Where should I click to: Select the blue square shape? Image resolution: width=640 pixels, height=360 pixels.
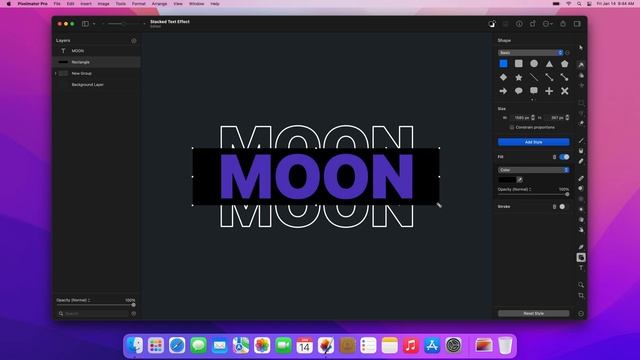coord(503,64)
